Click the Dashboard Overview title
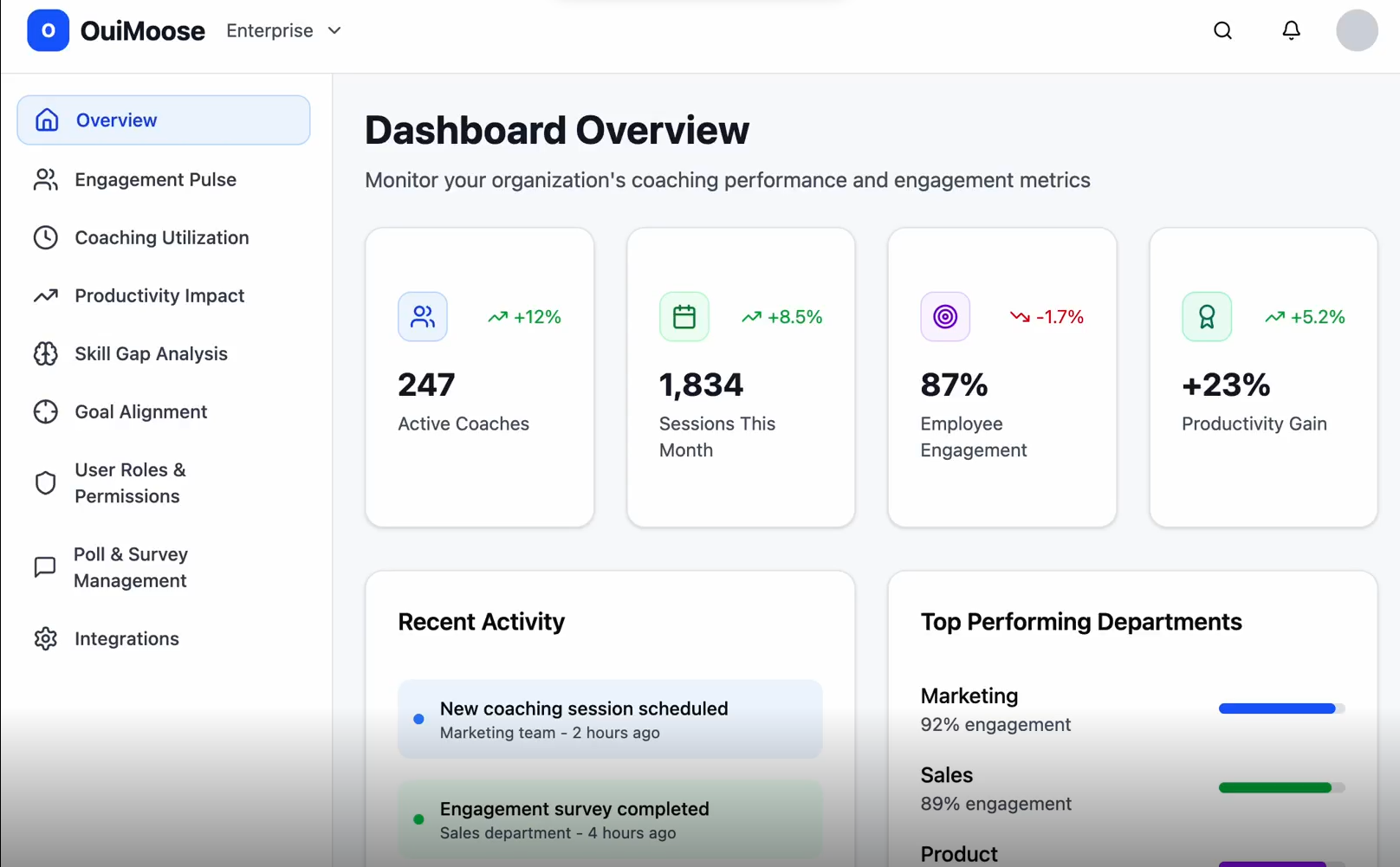Viewport: 1400px width, 867px height. [557, 131]
